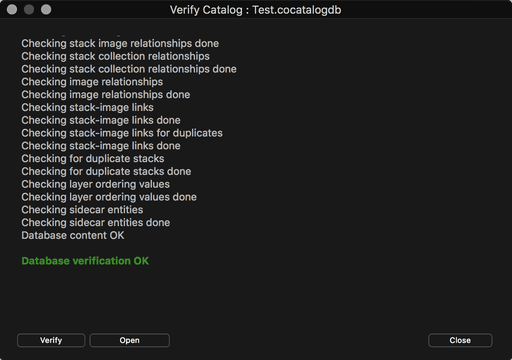Open the catalog with Open button
The width and height of the screenshot is (512, 360).
click(x=130, y=340)
